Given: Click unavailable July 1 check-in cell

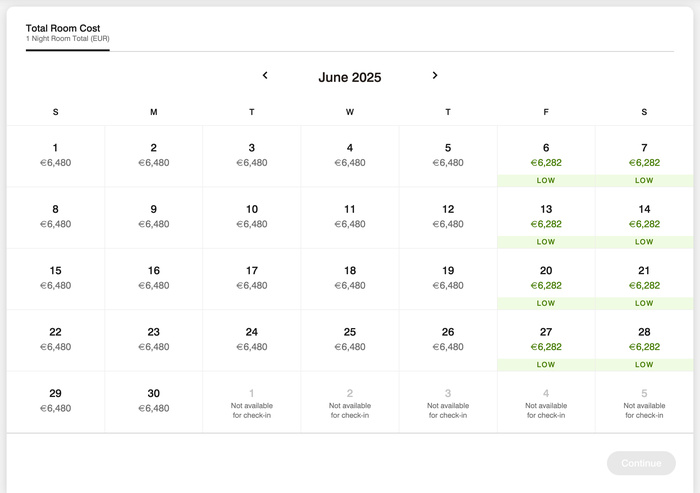Looking at the screenshot, I should [252, 402].
